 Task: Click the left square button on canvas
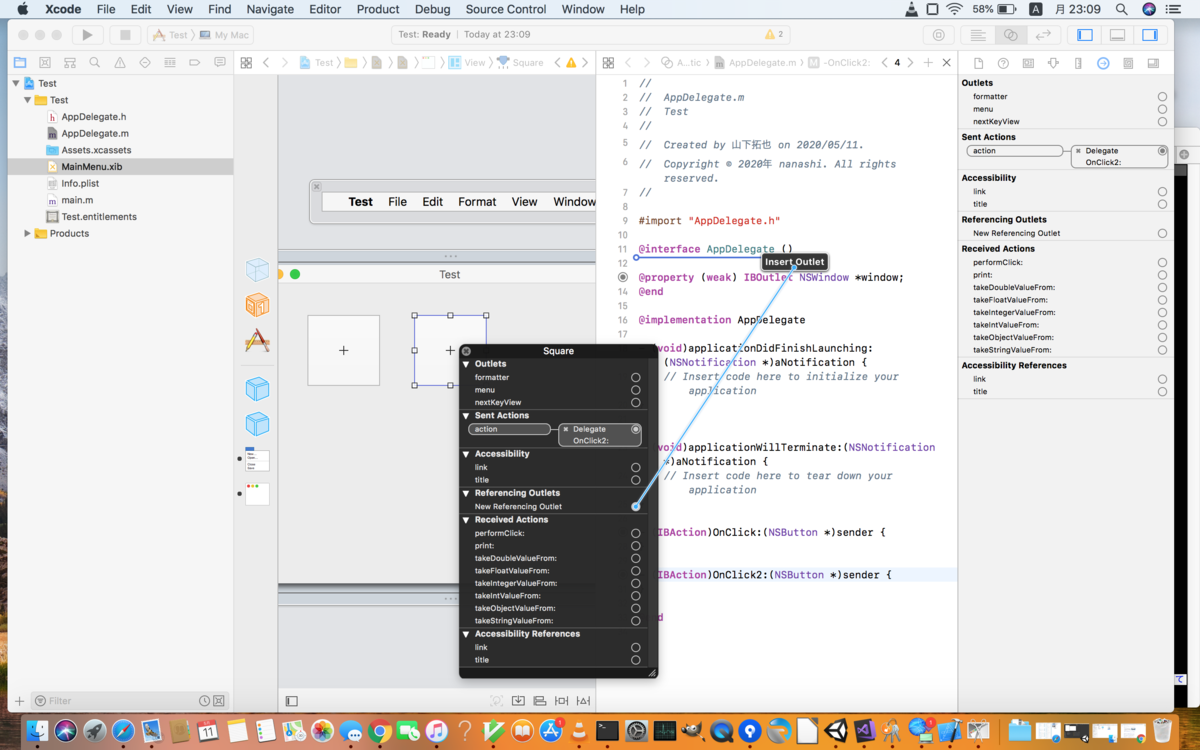tap(343, 350)
